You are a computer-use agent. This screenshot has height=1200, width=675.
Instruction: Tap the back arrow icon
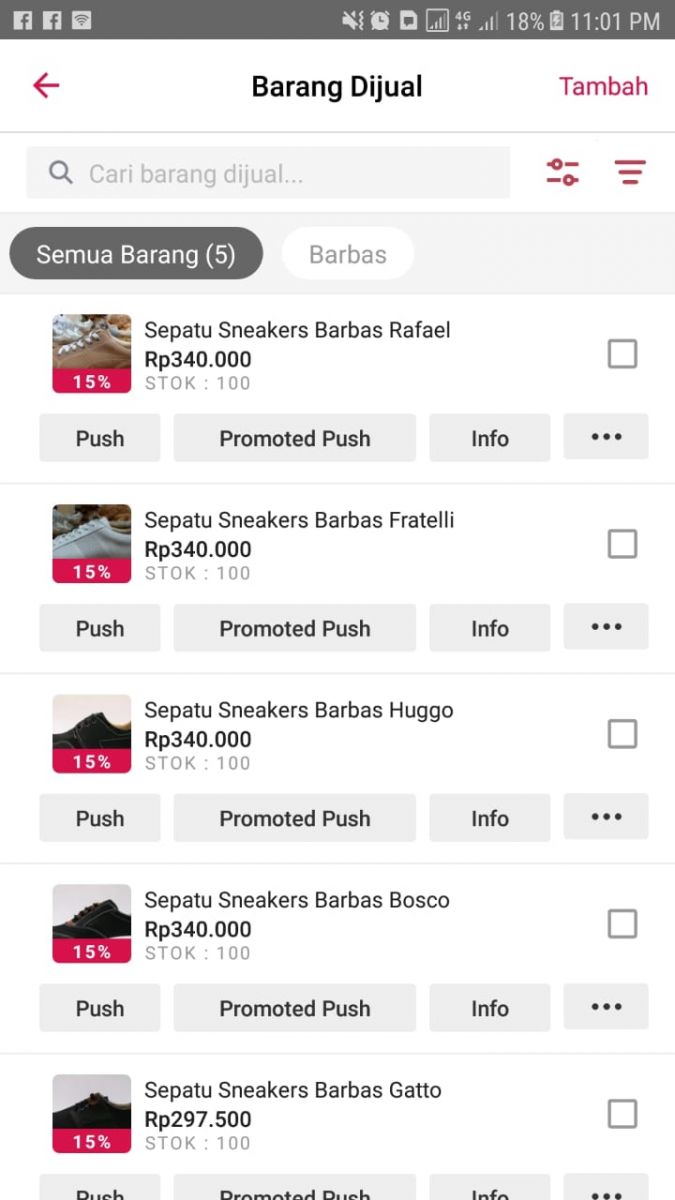click(x=46, y=86)
